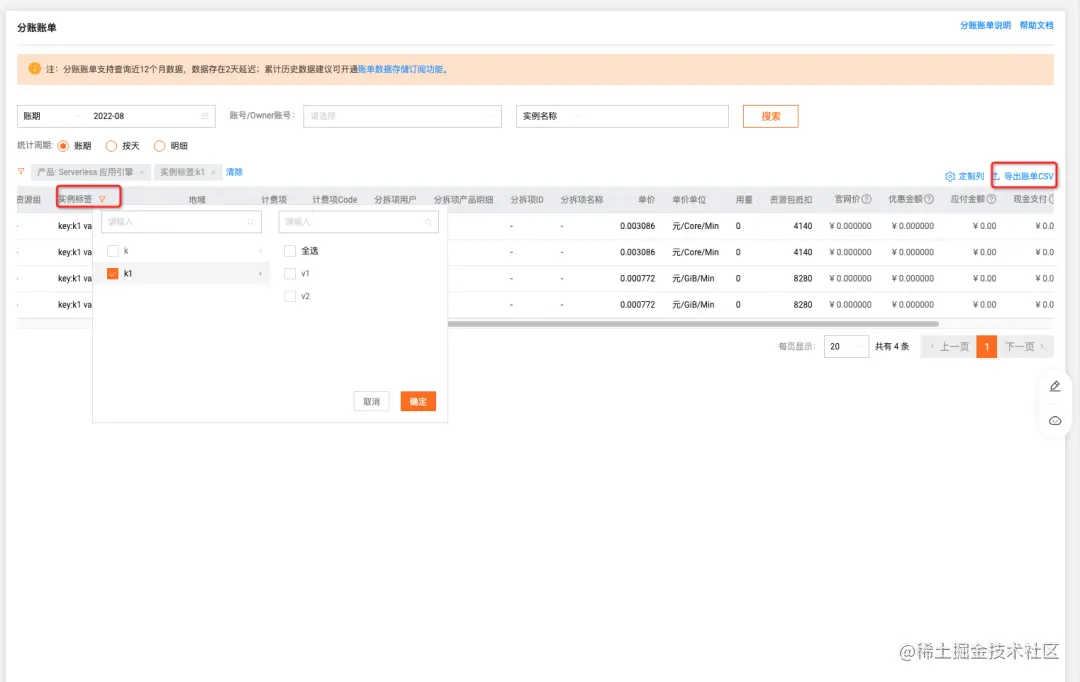Go to 上一页 previous page
This screenshot has height=682, width=1080.
(949, 347)
